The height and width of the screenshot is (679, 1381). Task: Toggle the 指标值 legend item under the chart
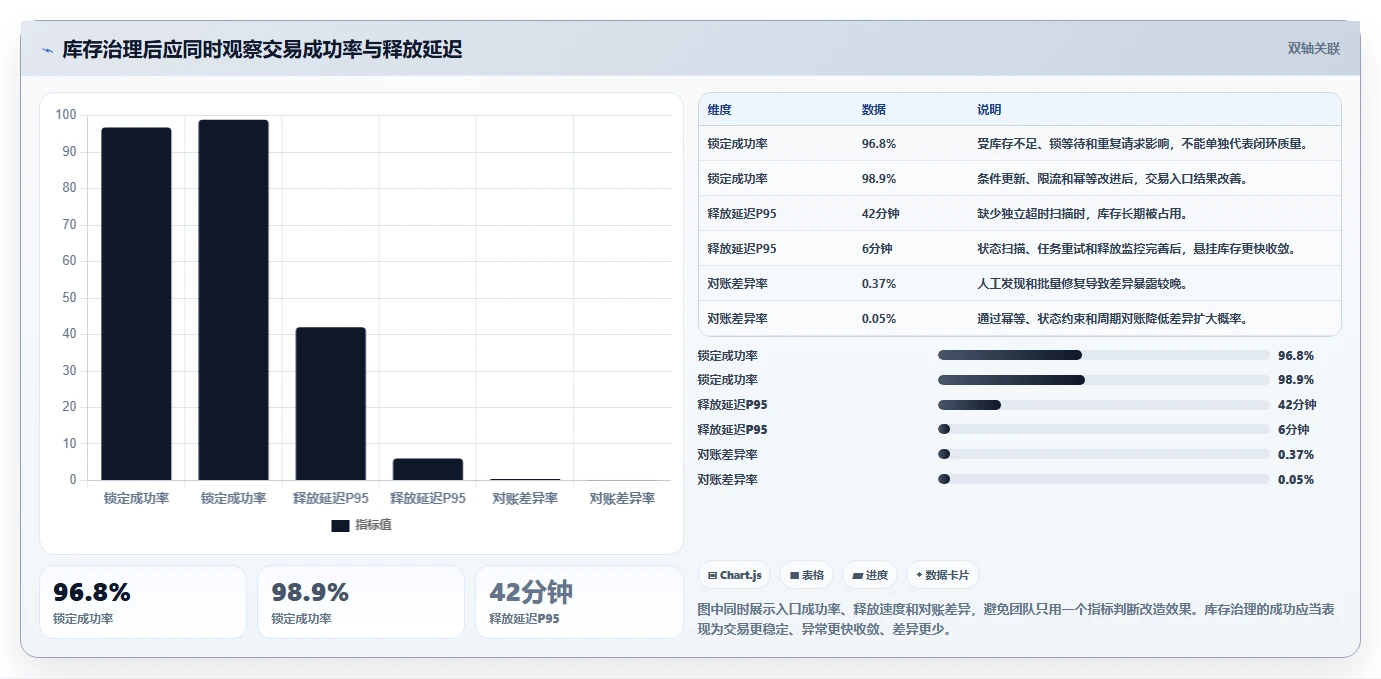click(361, 525)
